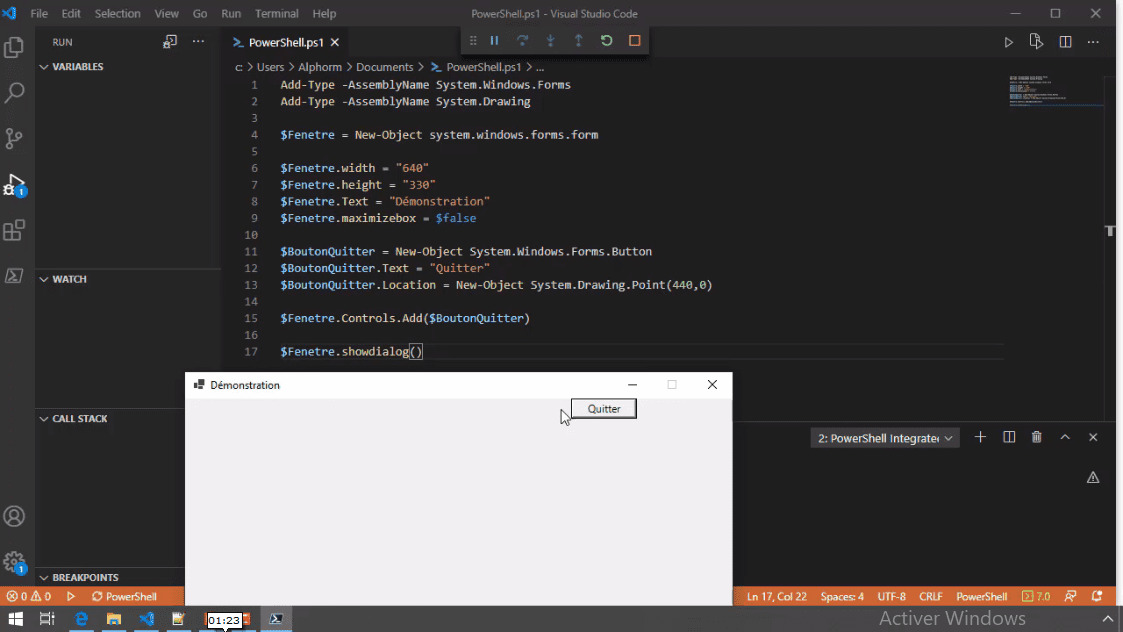
Task: Click Documents in the breadcrumb path
Action: click(385, 67)
